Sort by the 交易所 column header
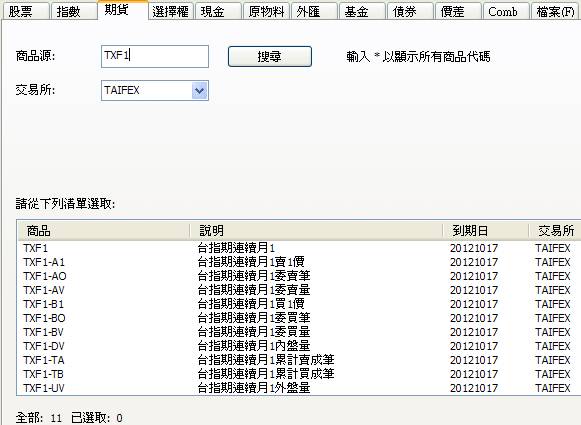581x425 pixels. click(555, 231)
